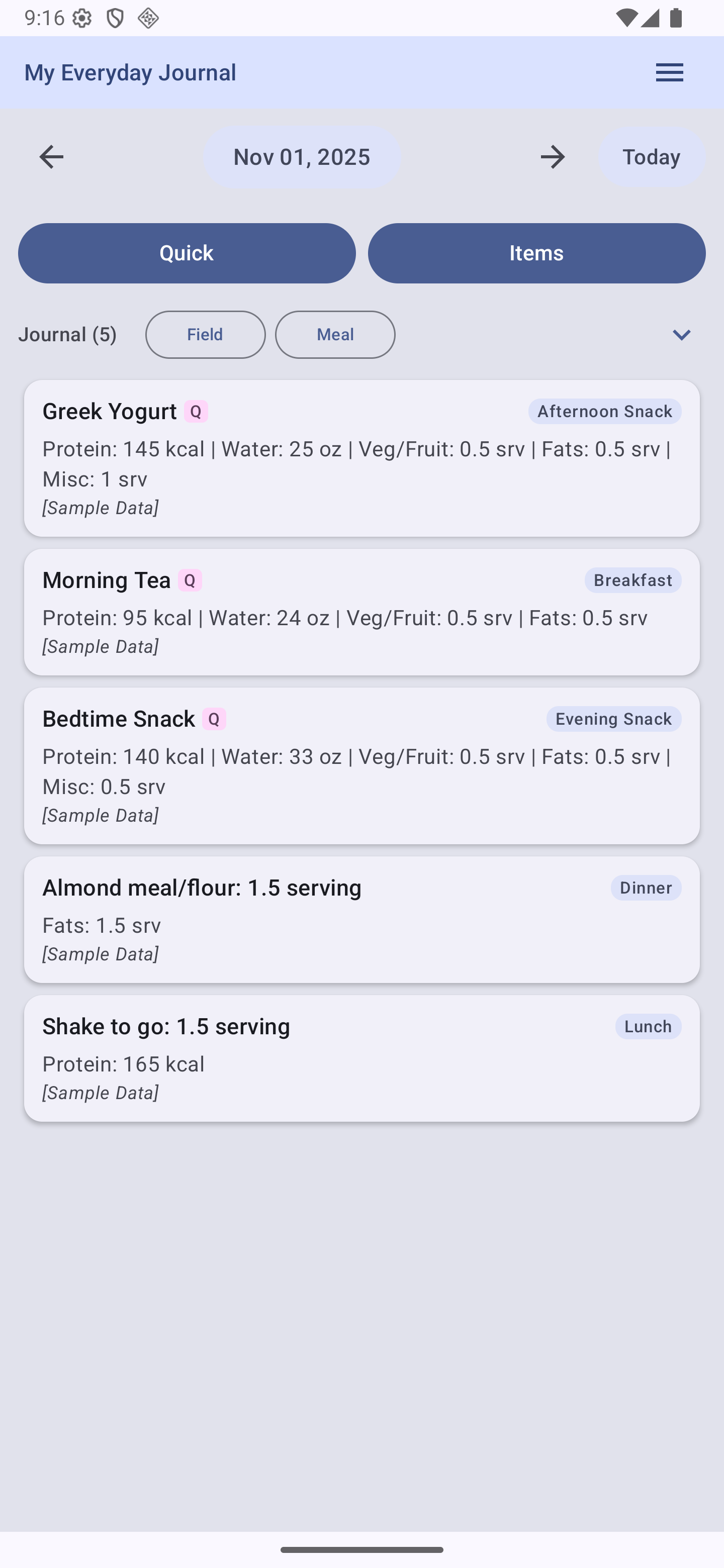Open the Items entry option
The image size is (724, 1568).
tap(536, 253)
